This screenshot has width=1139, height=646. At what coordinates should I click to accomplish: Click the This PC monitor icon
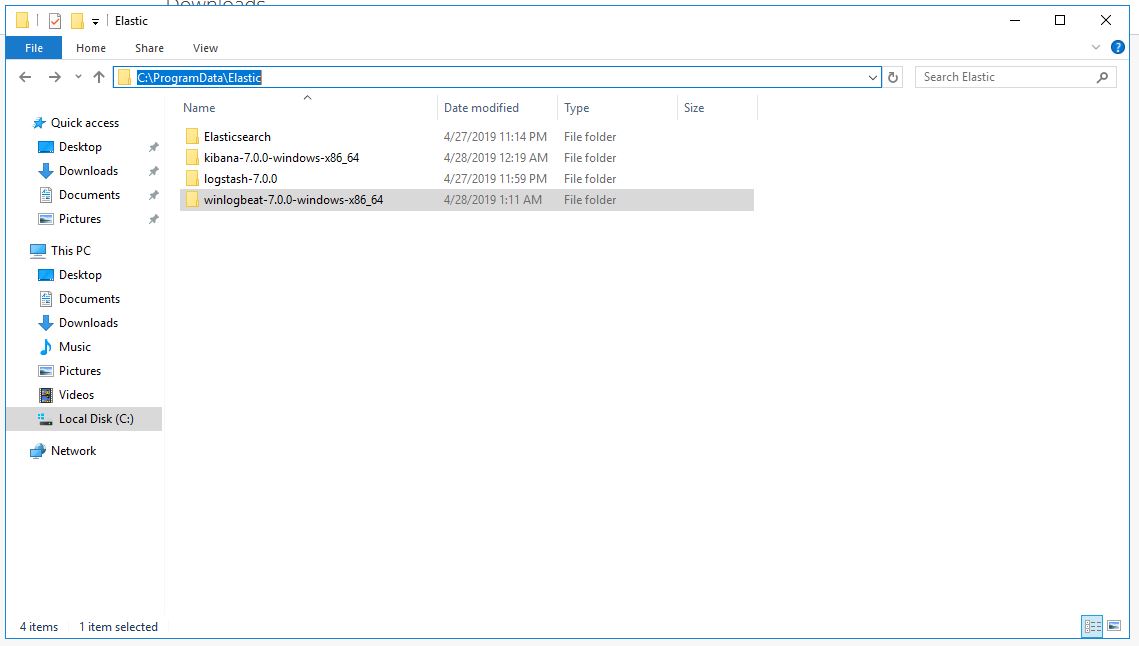(38, 251)
